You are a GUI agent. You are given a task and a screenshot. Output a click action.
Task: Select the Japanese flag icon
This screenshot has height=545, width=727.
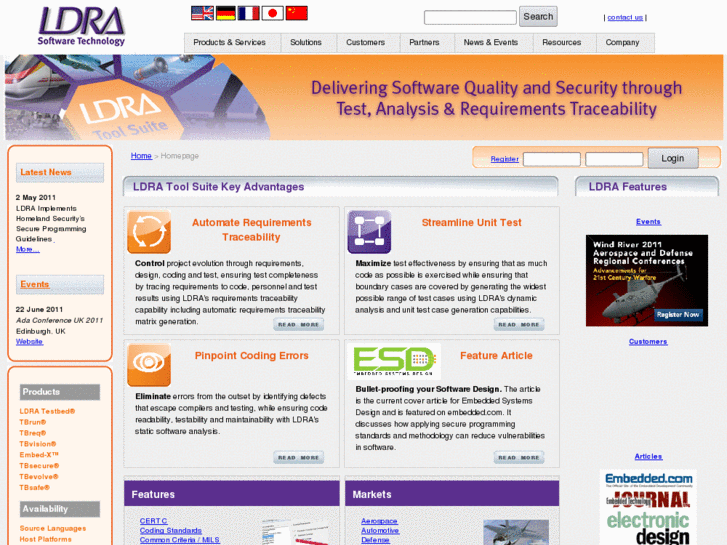pyautogui.click(x=273, y=13)
